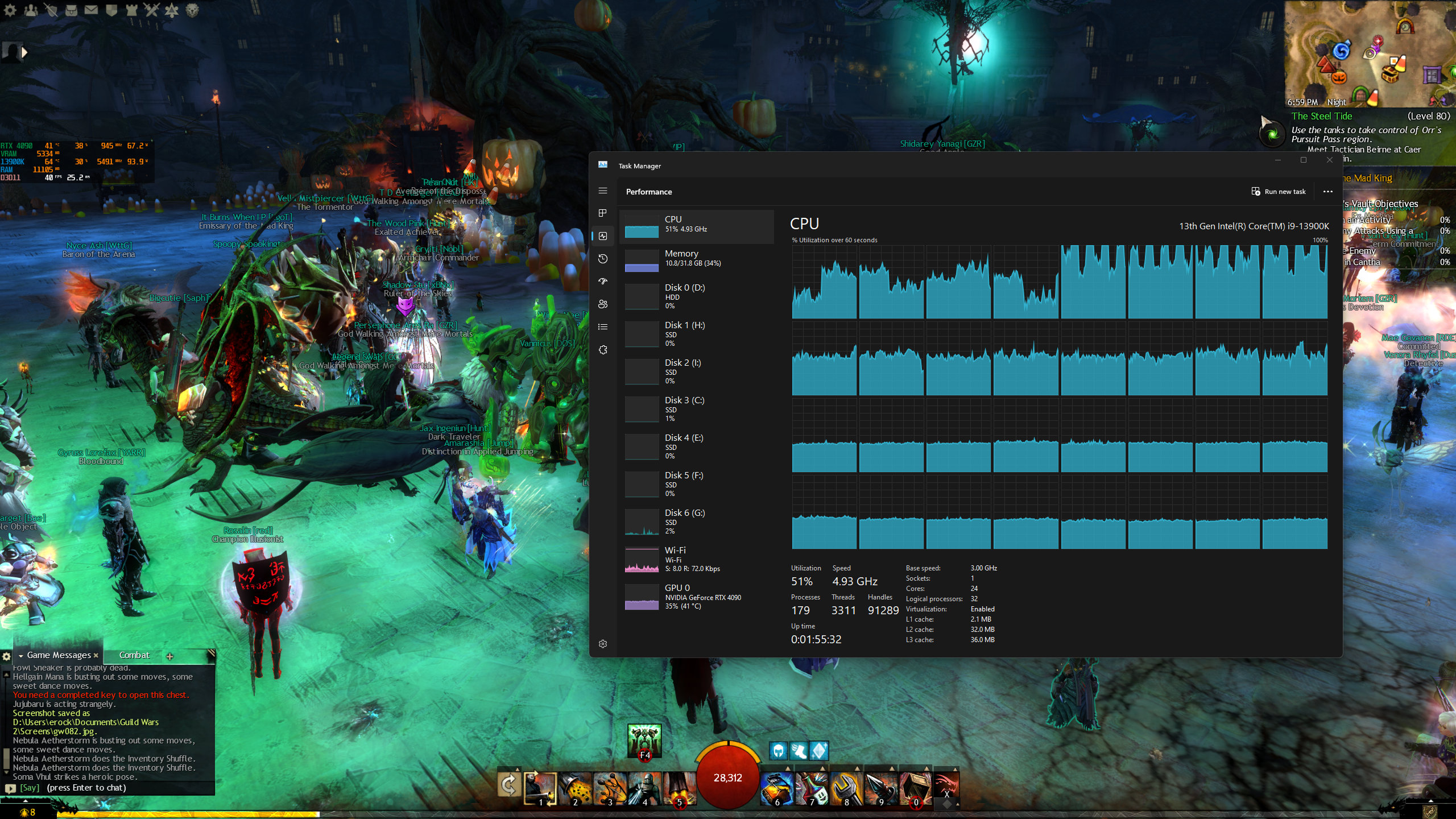The height and width of the screenshot is (819, 1456).
Task: Open the Hero panel sword-and-shield icon
Action: tap(51, 10)
